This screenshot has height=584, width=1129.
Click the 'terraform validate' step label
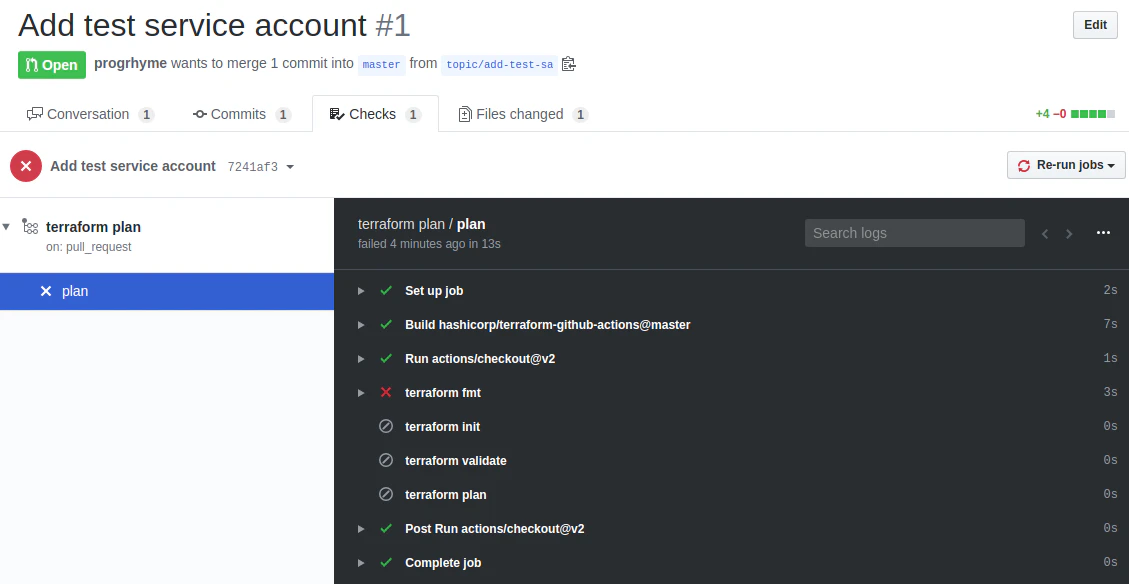tap(456, 460)
